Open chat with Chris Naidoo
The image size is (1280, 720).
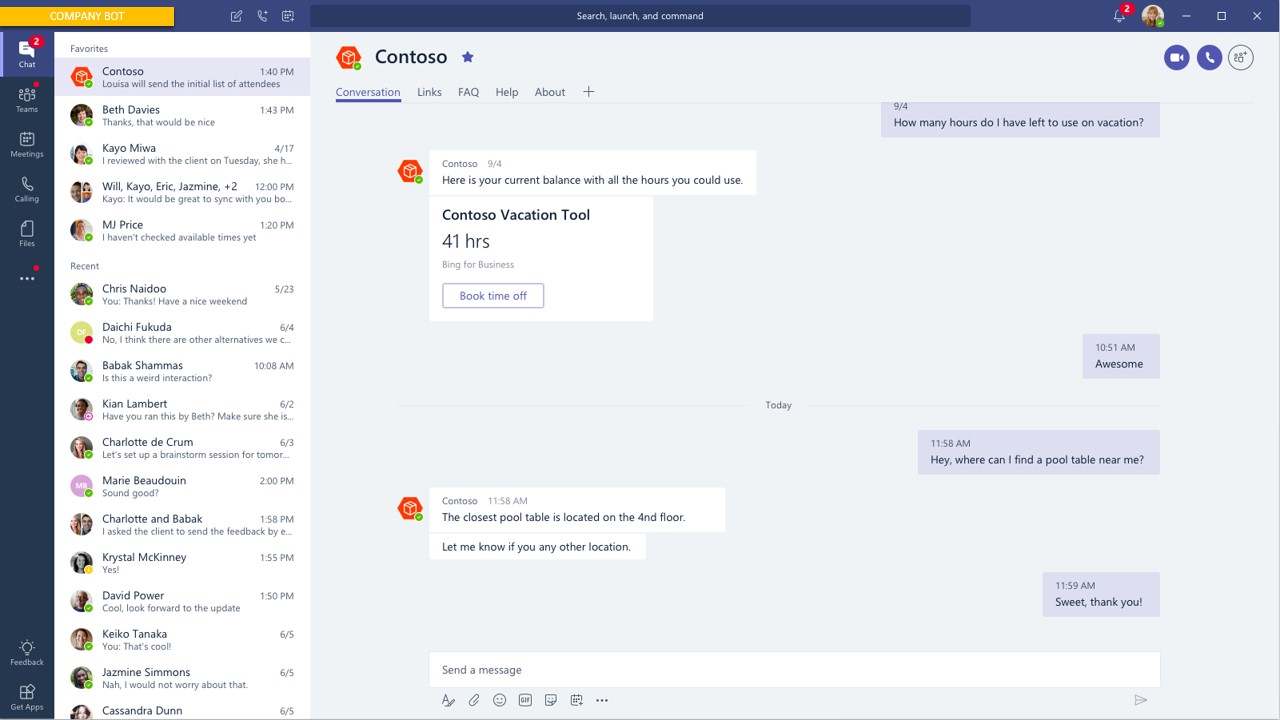point(182,294)
